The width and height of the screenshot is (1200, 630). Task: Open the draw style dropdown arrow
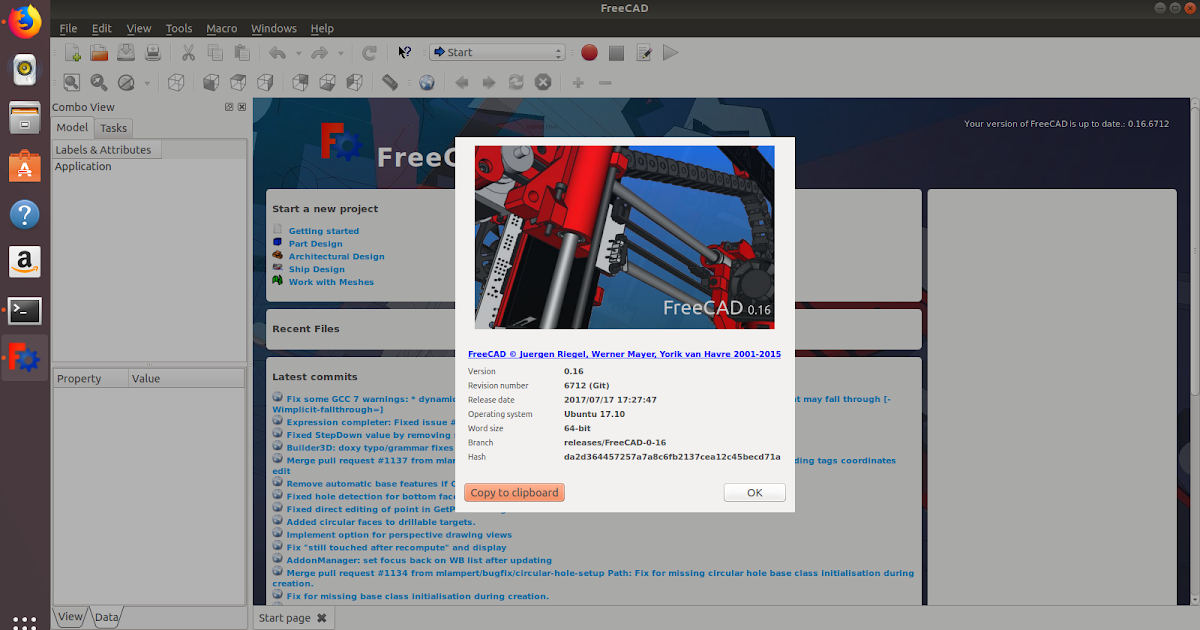146,82
